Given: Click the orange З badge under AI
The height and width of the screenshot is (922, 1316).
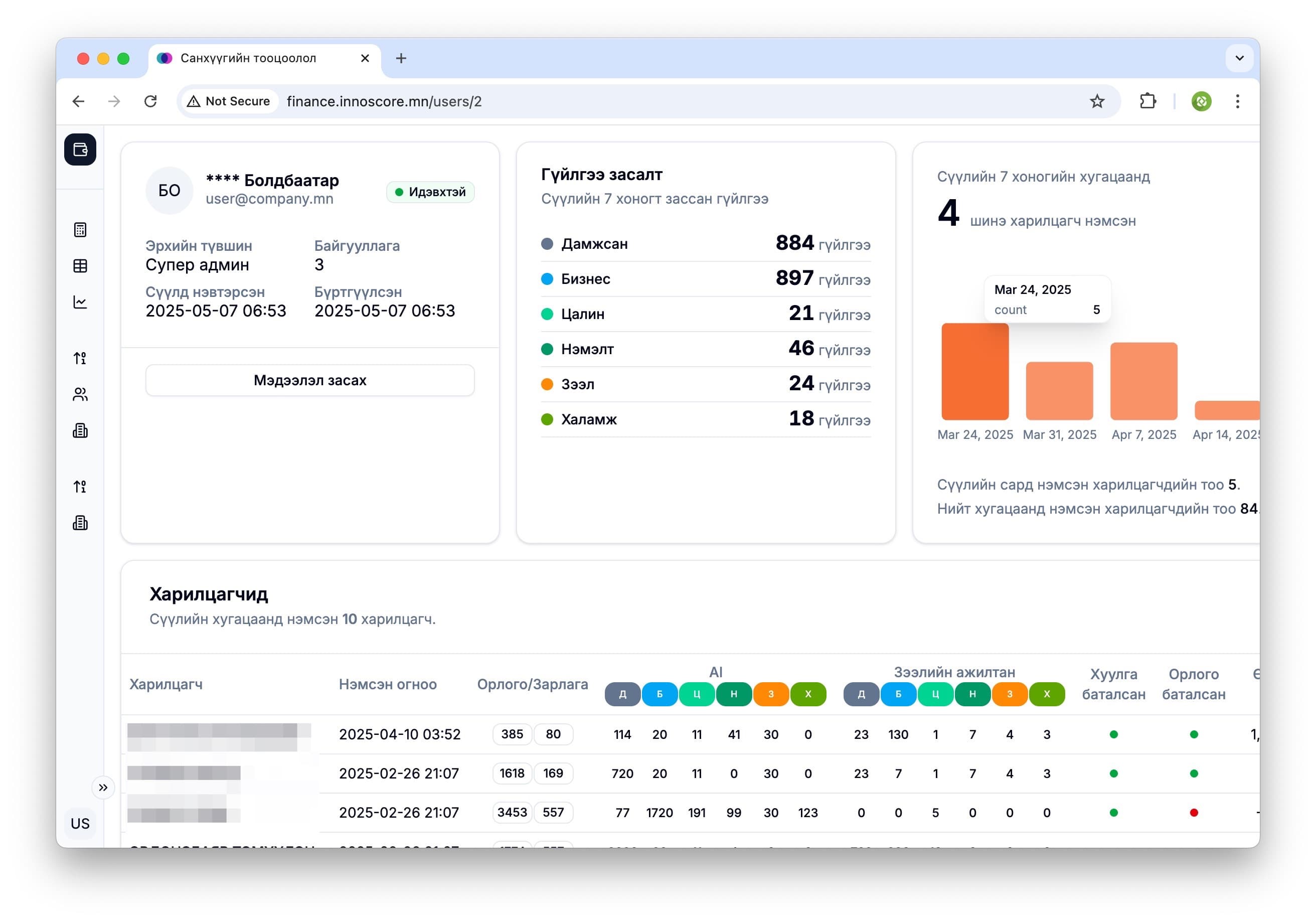Looking at the screenshot, I should click(770, 694).
